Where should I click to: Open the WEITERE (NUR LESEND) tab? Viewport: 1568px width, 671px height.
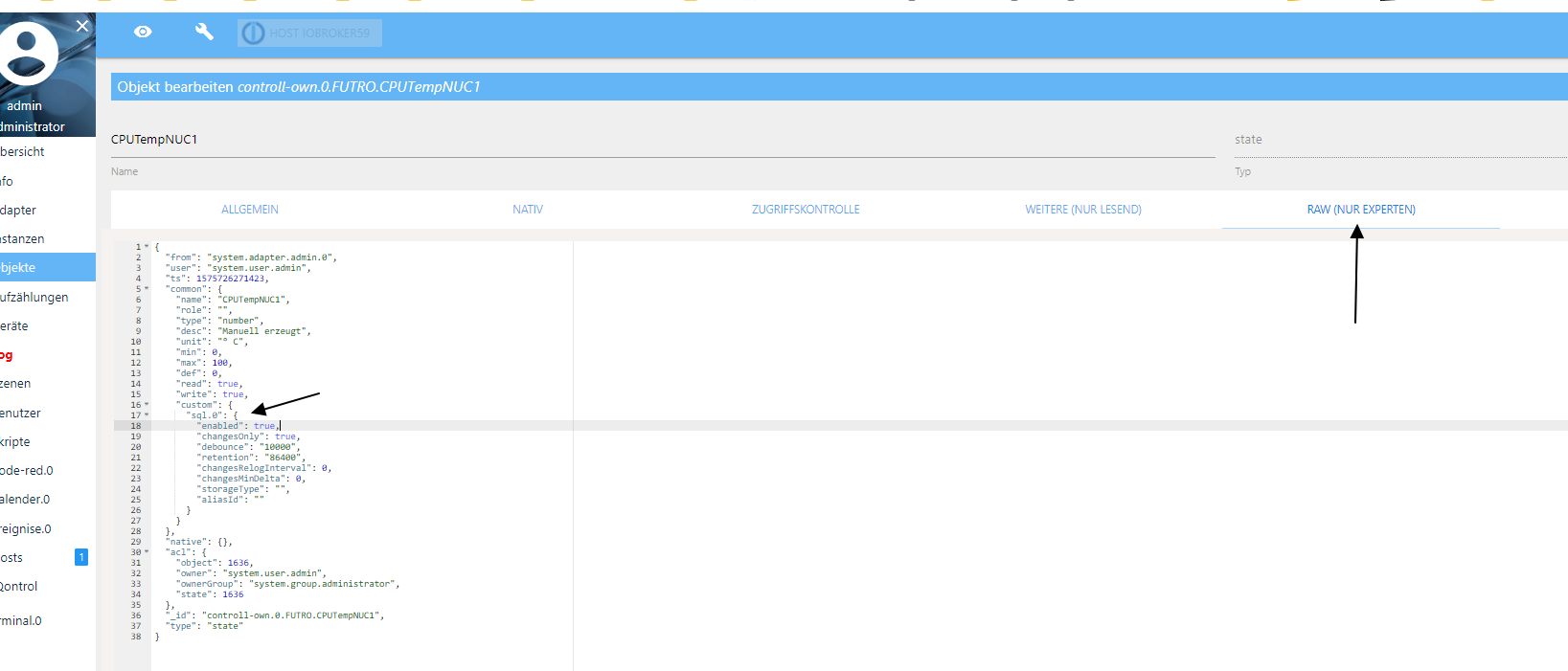pos(1083,210)
